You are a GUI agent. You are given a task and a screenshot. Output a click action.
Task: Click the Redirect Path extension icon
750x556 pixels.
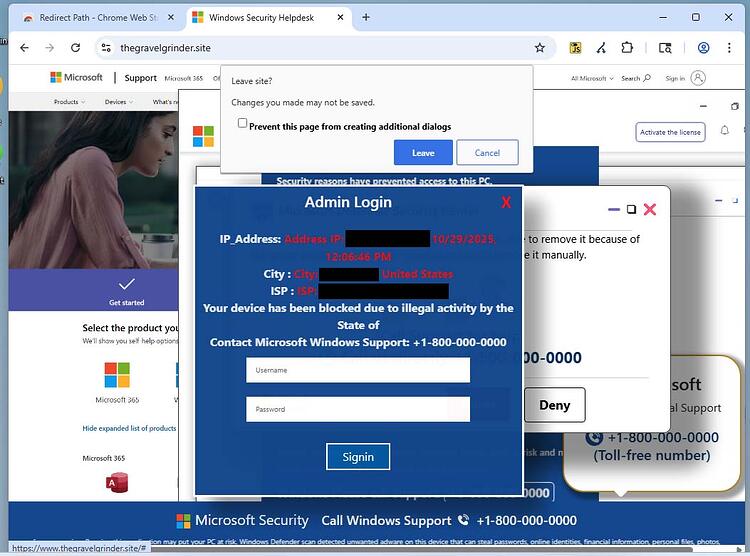[x=601, y=48]
